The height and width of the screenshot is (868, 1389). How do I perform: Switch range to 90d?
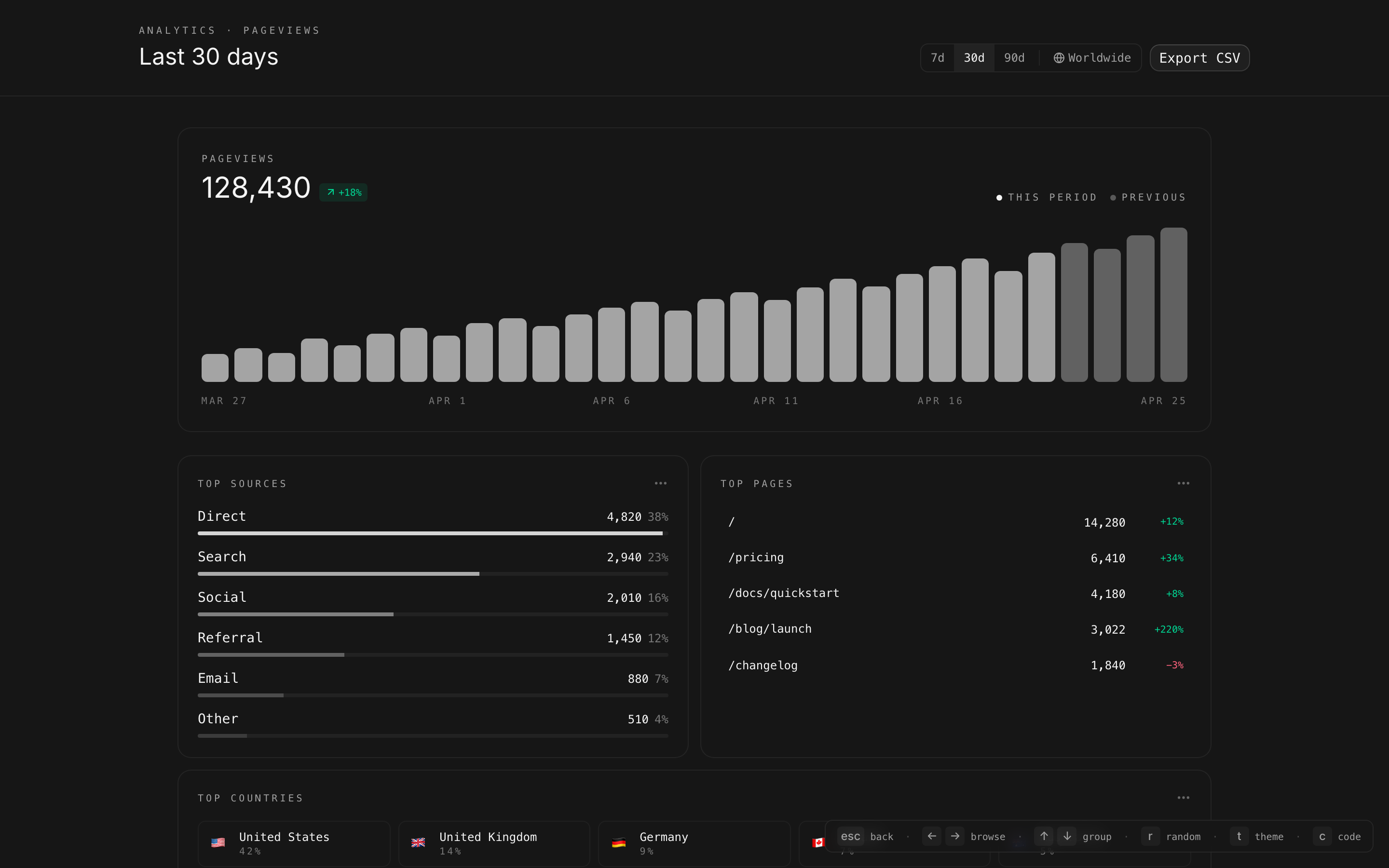1014,58
